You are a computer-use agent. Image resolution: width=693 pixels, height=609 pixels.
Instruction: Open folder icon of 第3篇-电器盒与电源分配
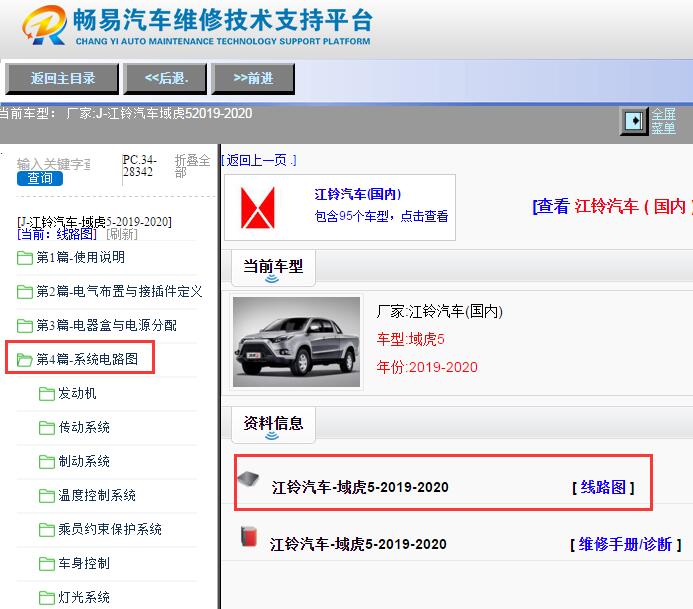click(25, 326)
